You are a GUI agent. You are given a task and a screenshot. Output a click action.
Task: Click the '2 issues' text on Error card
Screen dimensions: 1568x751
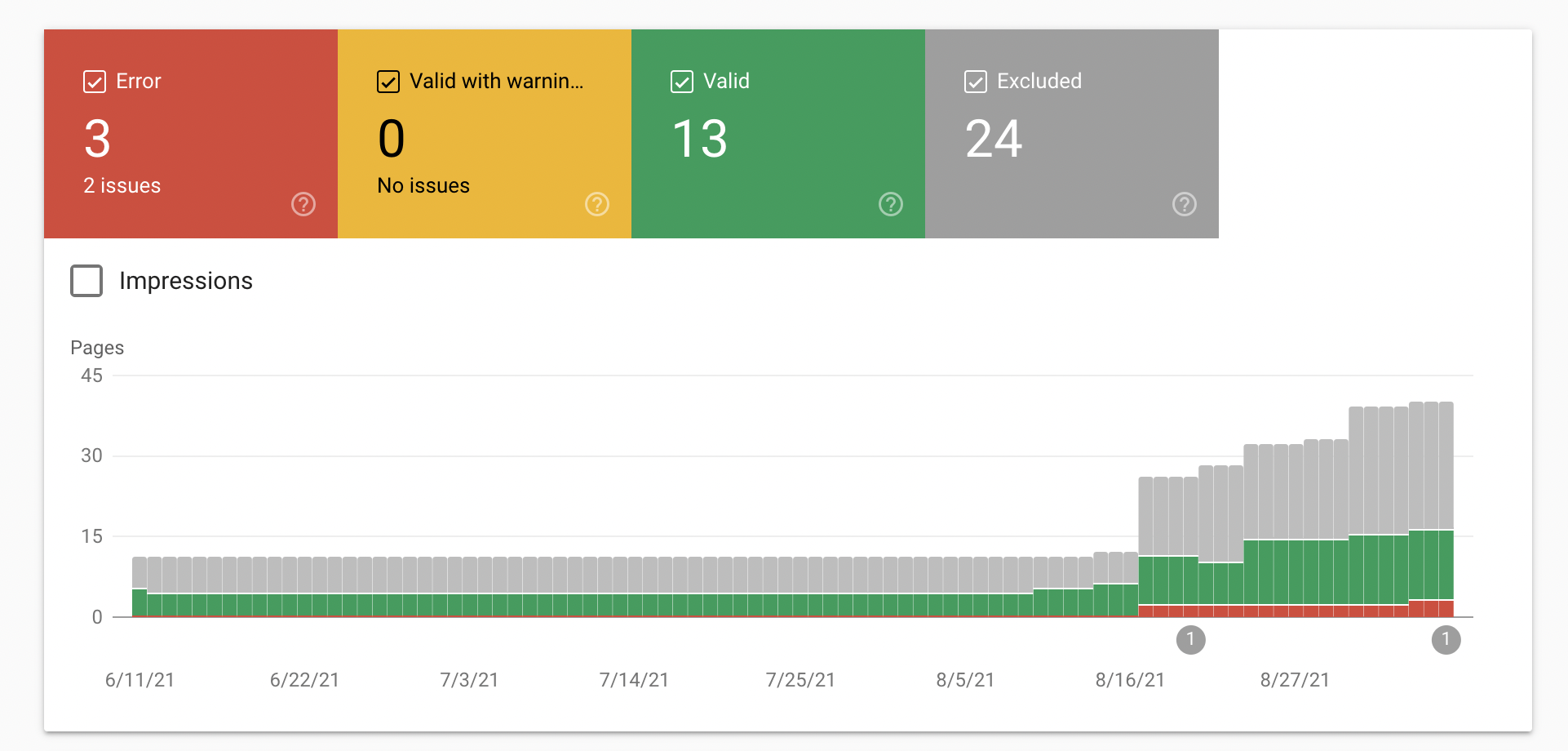[122, 186]
